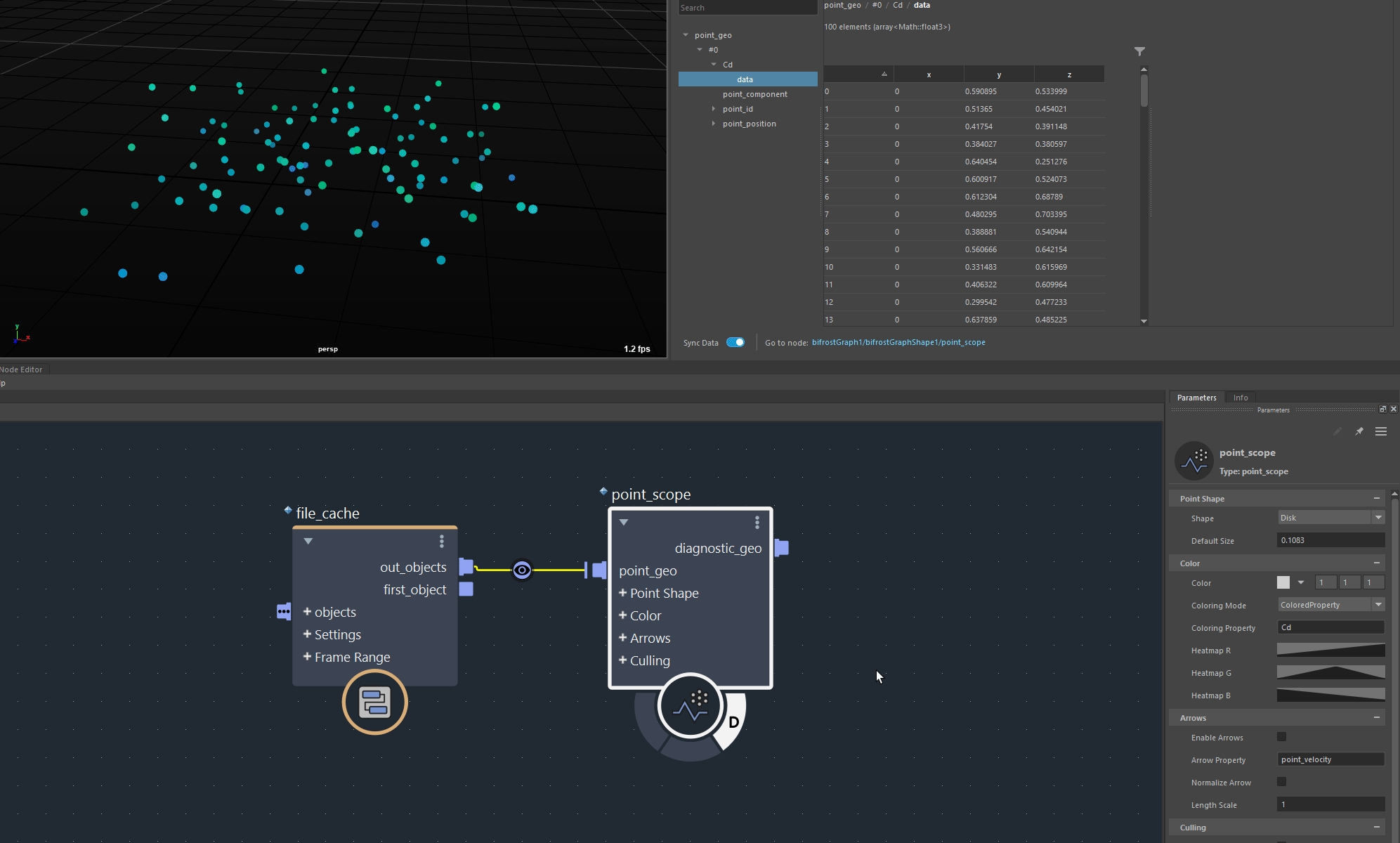Follow the bifrostGraph1 point_scope node link
Image resolution: width=1400 pixels, height=843 pixels.
pyautogui.click(x=898, y=343)
